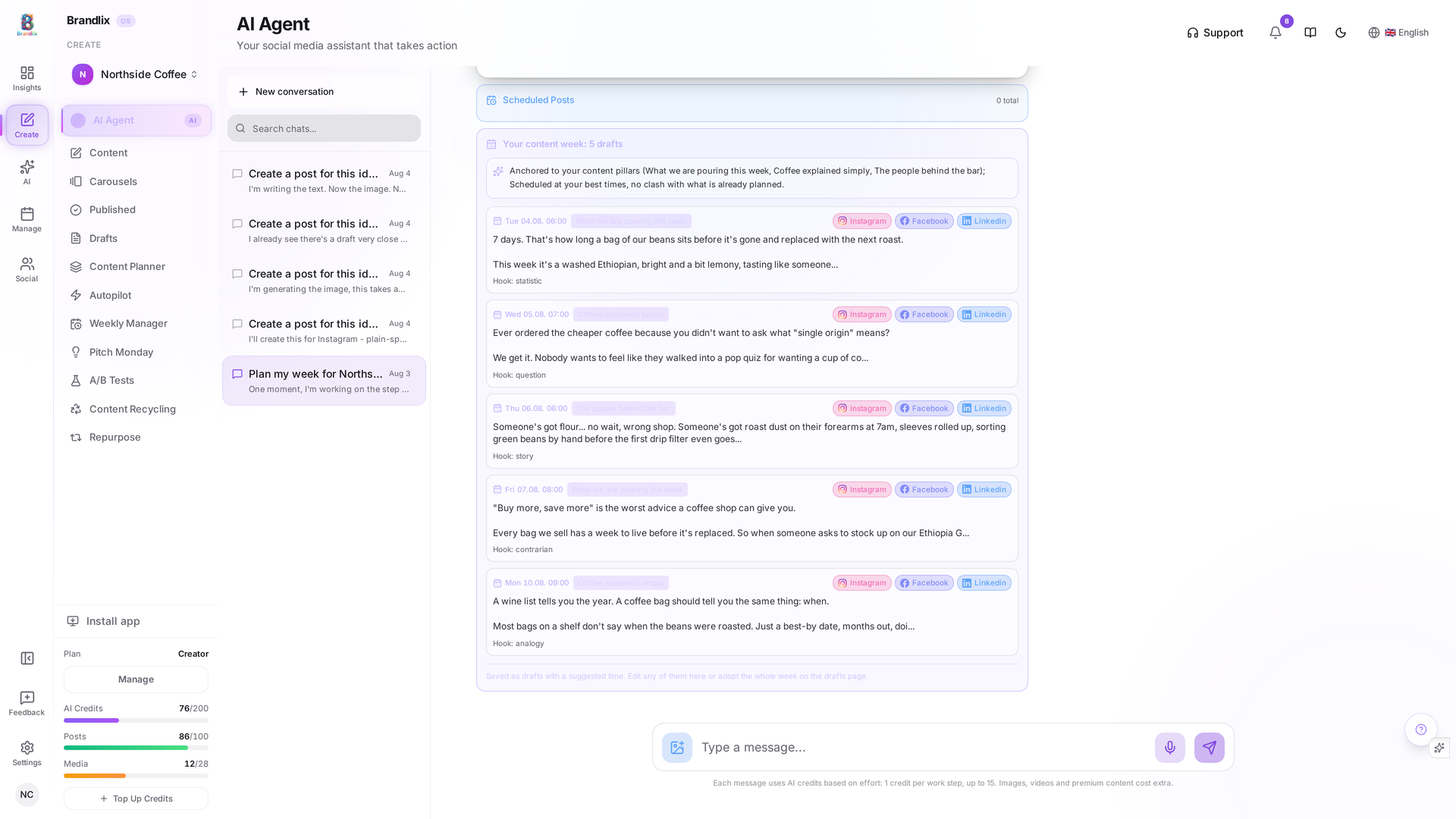1456x819 pixels.
Task: Open the Insights section in the rail
Action: pyautogui.click(x=27, y=78)
